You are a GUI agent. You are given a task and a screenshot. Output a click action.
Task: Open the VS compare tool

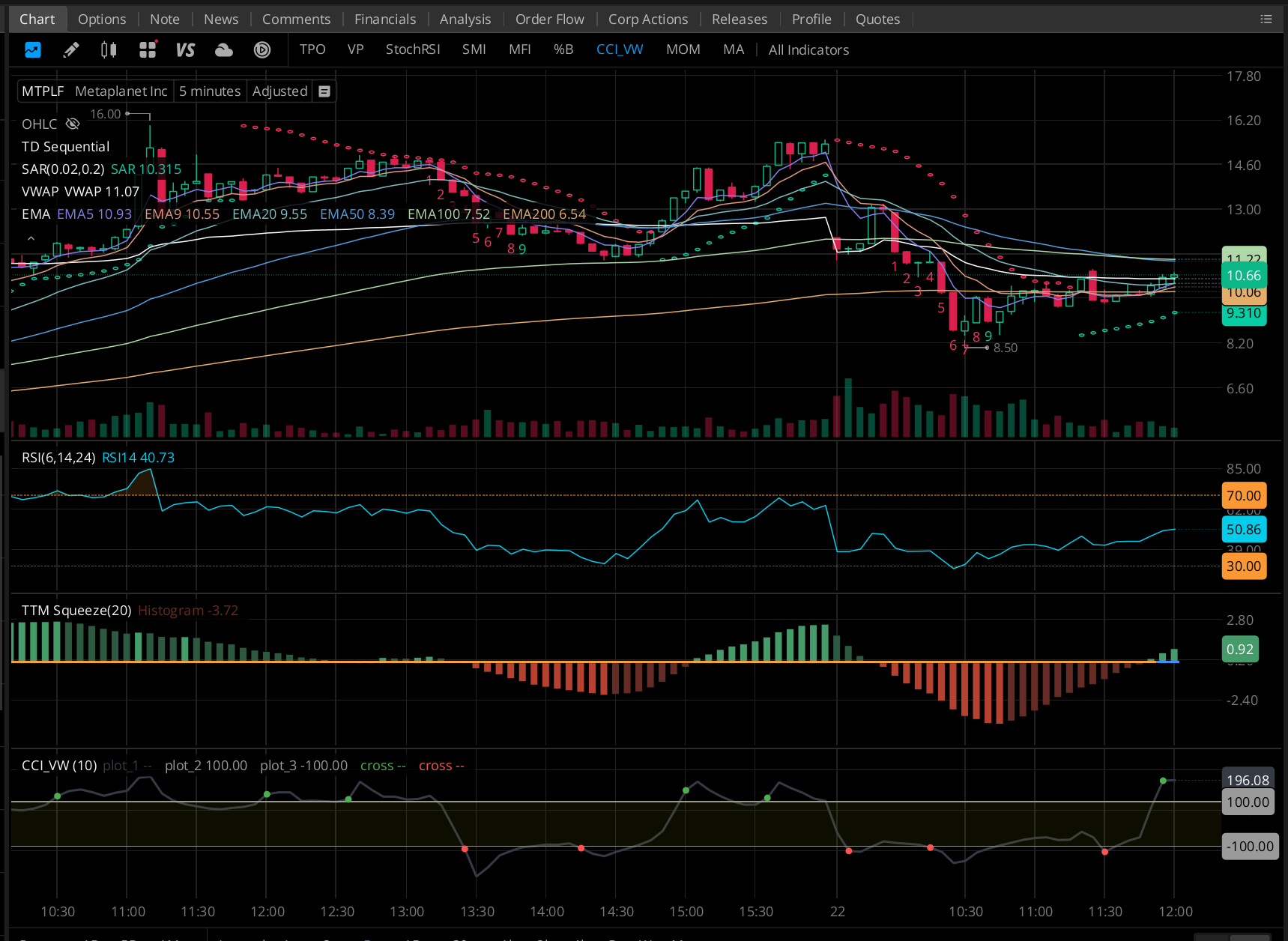coord(185,50)
